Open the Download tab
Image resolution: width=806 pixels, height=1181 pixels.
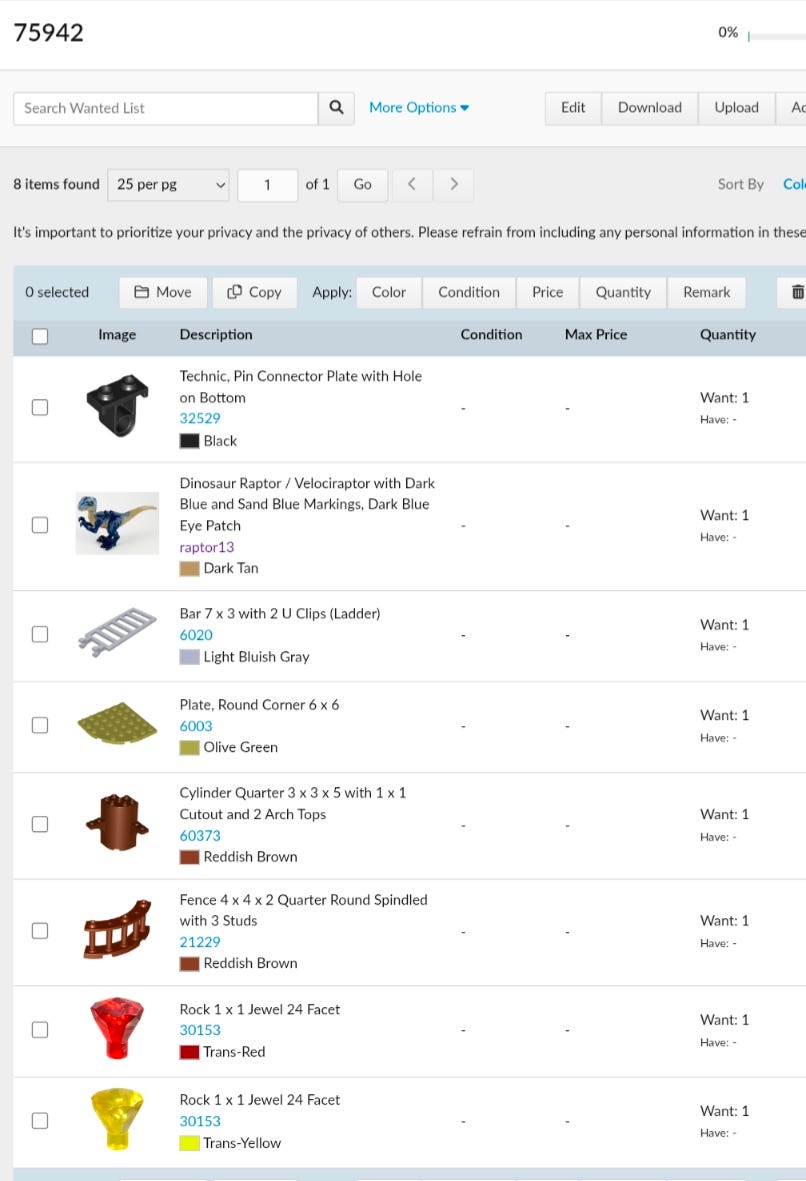point(649,108)
